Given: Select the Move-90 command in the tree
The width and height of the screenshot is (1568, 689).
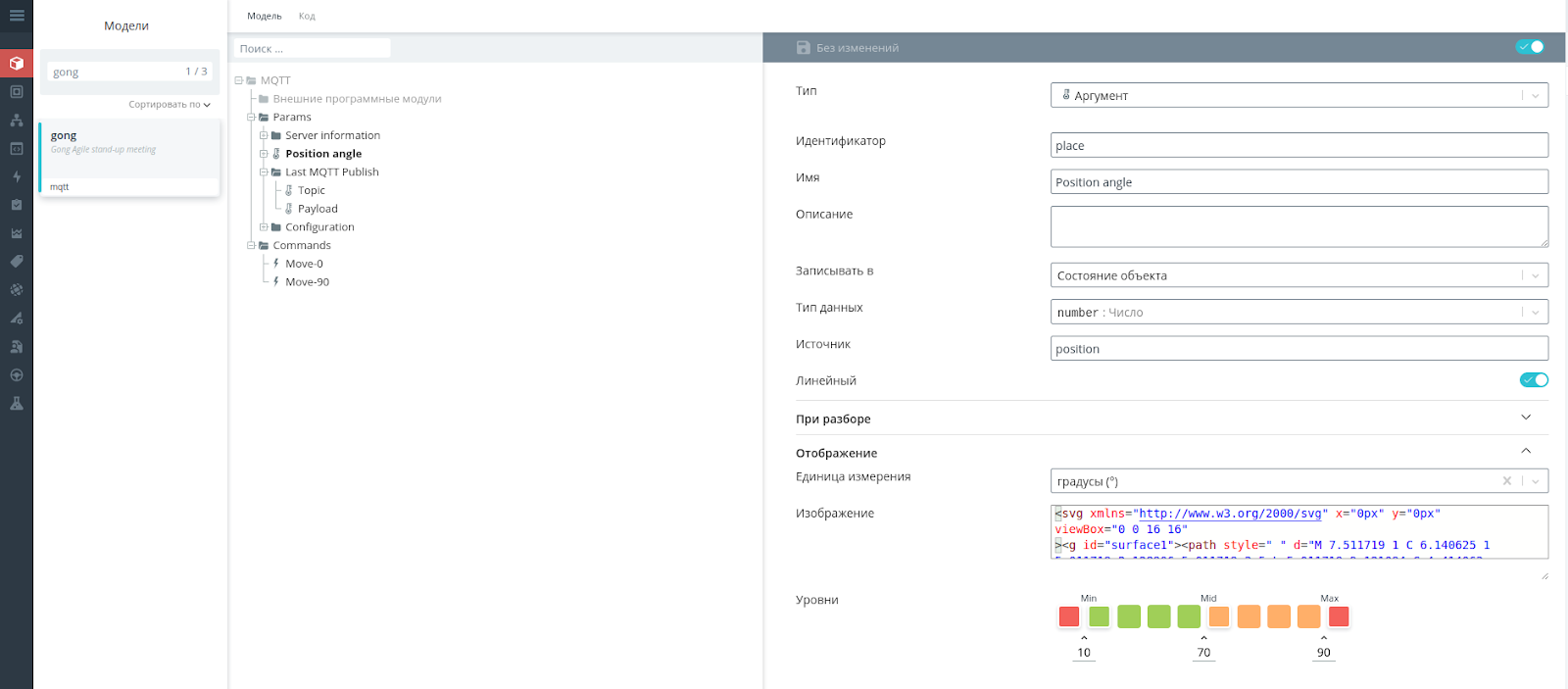Looking at the screenshot, I should click(307, 281).
